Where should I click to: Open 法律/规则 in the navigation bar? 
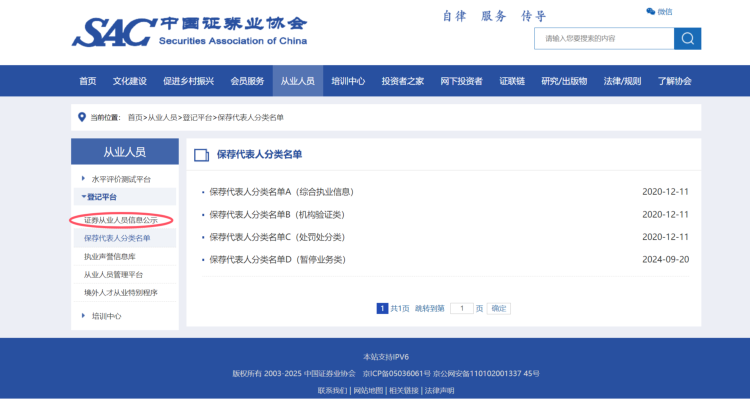pos(621,81)
